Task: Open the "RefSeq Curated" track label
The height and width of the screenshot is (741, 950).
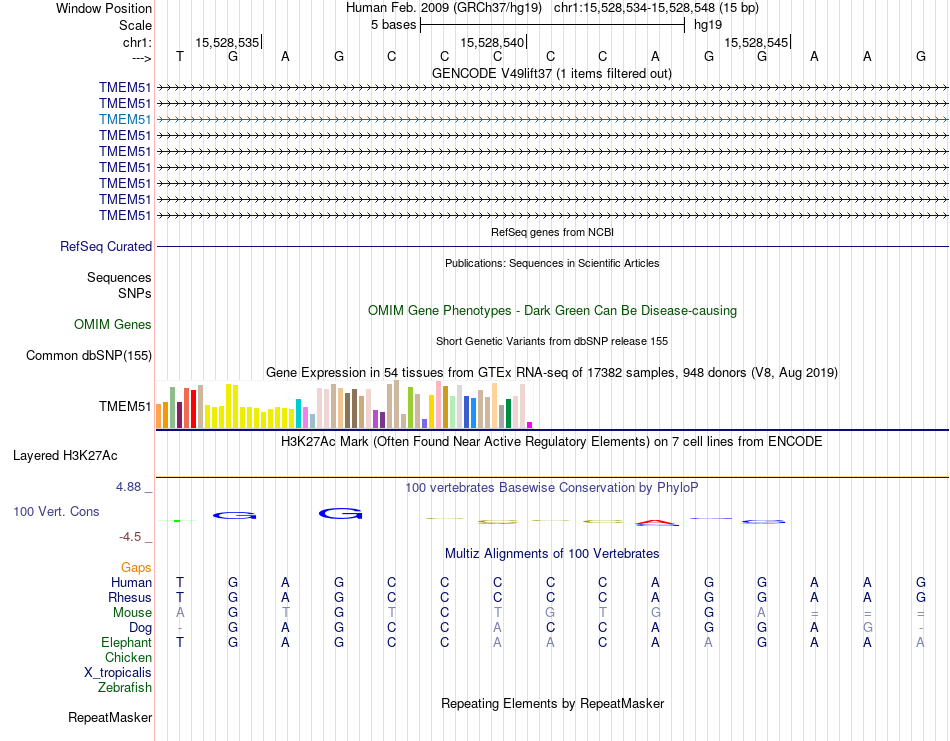Action: 106,247
